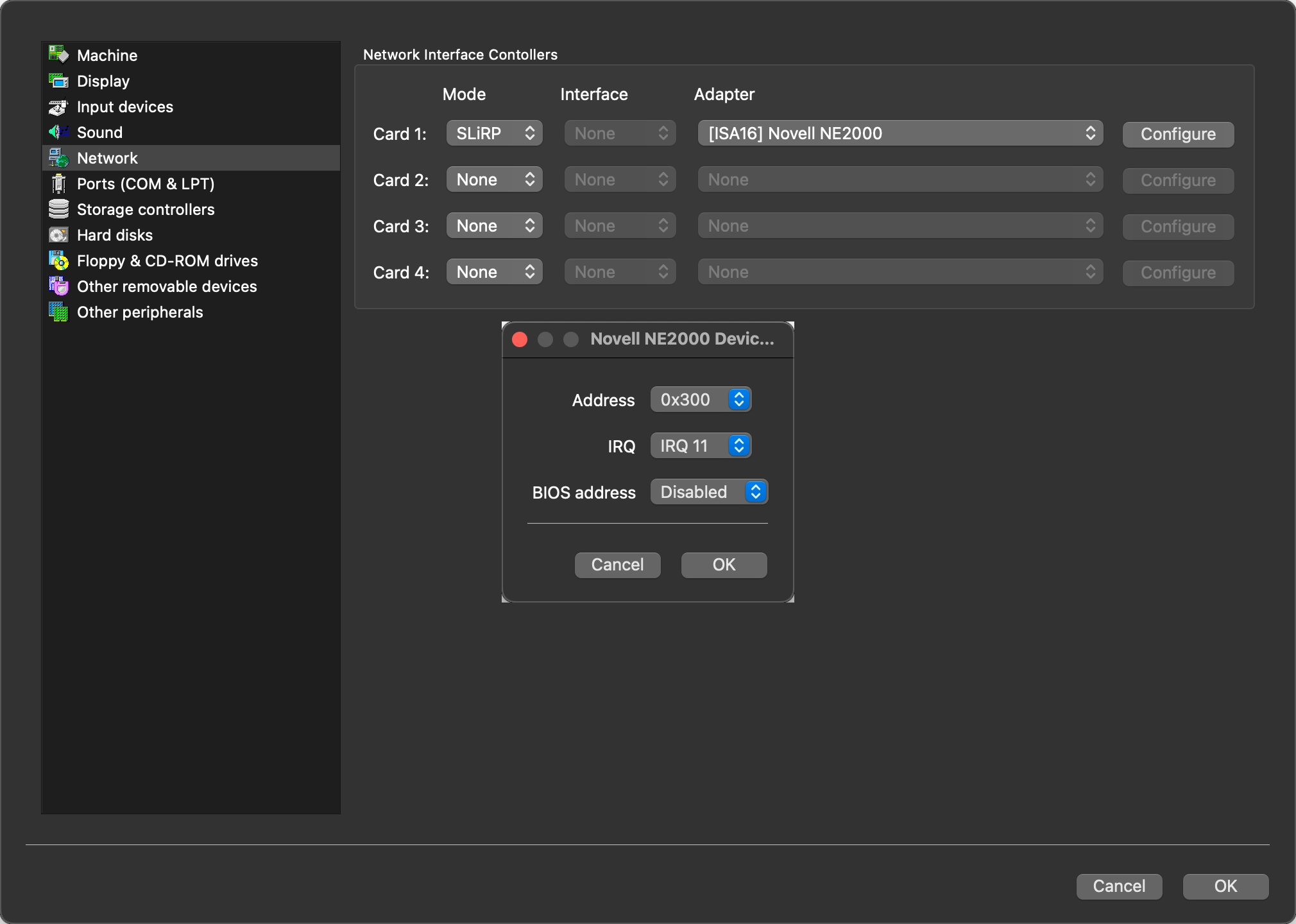
Task: Select Other removable devices category
Action: click(x=191, y=286)
